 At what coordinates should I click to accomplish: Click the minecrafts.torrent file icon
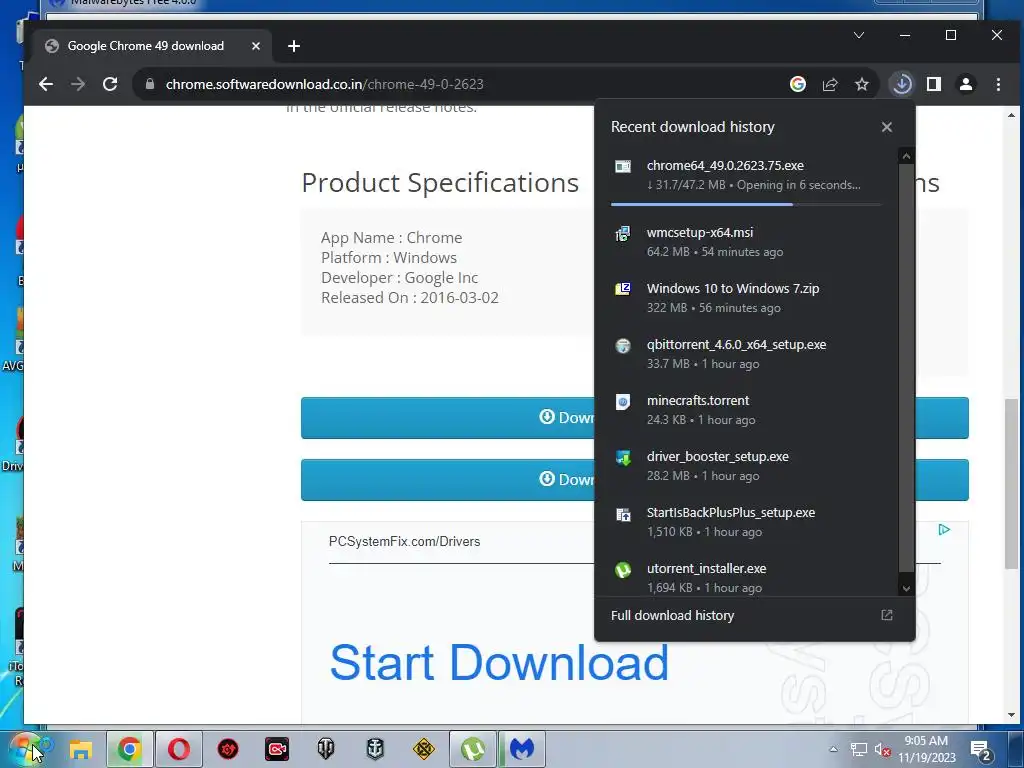click(x=623, y=402)
